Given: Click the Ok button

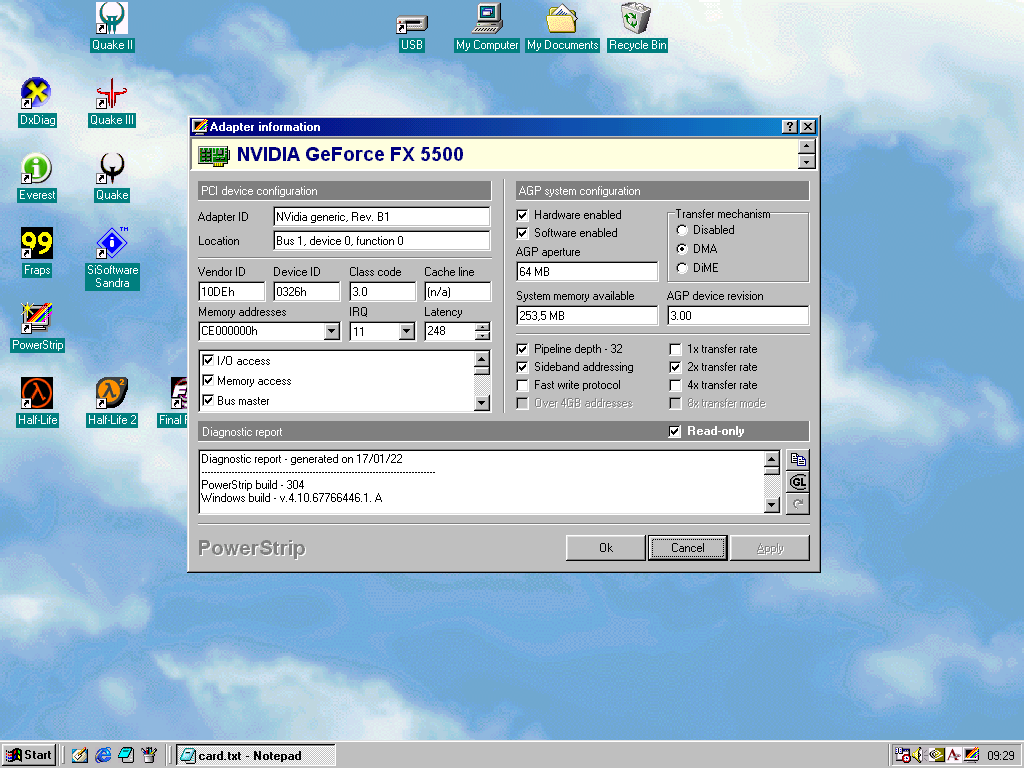Looking at the screenshot, I should pyautogui.click(x=606, y=548).
